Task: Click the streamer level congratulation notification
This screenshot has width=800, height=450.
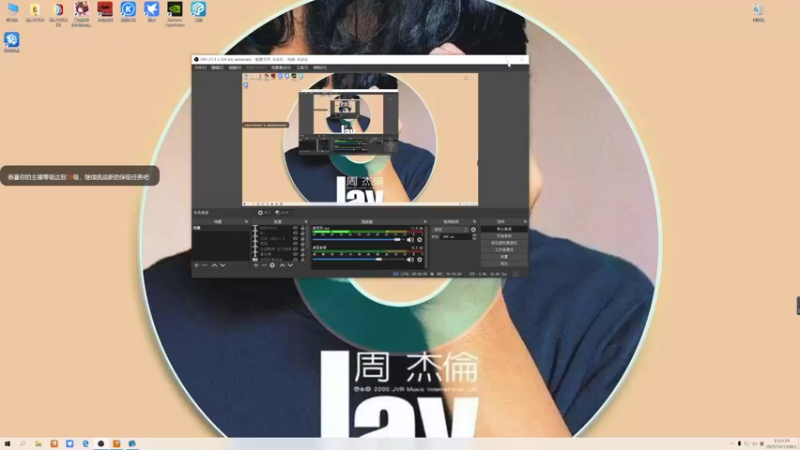Action: [80, 177]
